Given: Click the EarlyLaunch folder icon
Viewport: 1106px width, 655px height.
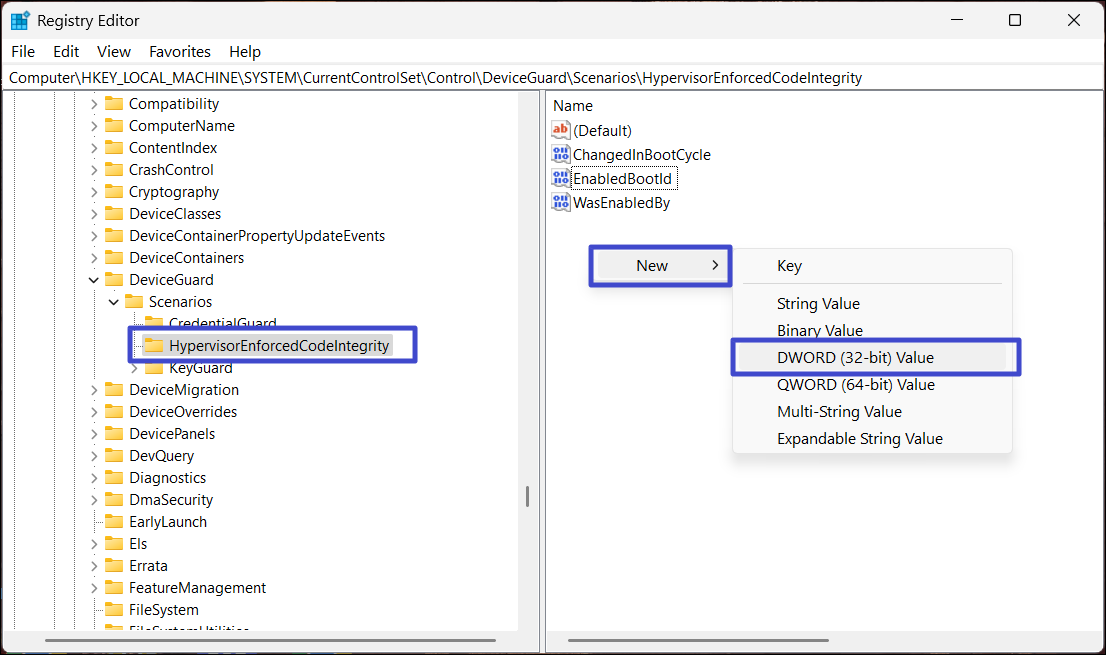Looking at the screenshot, I should pos(114,521).
